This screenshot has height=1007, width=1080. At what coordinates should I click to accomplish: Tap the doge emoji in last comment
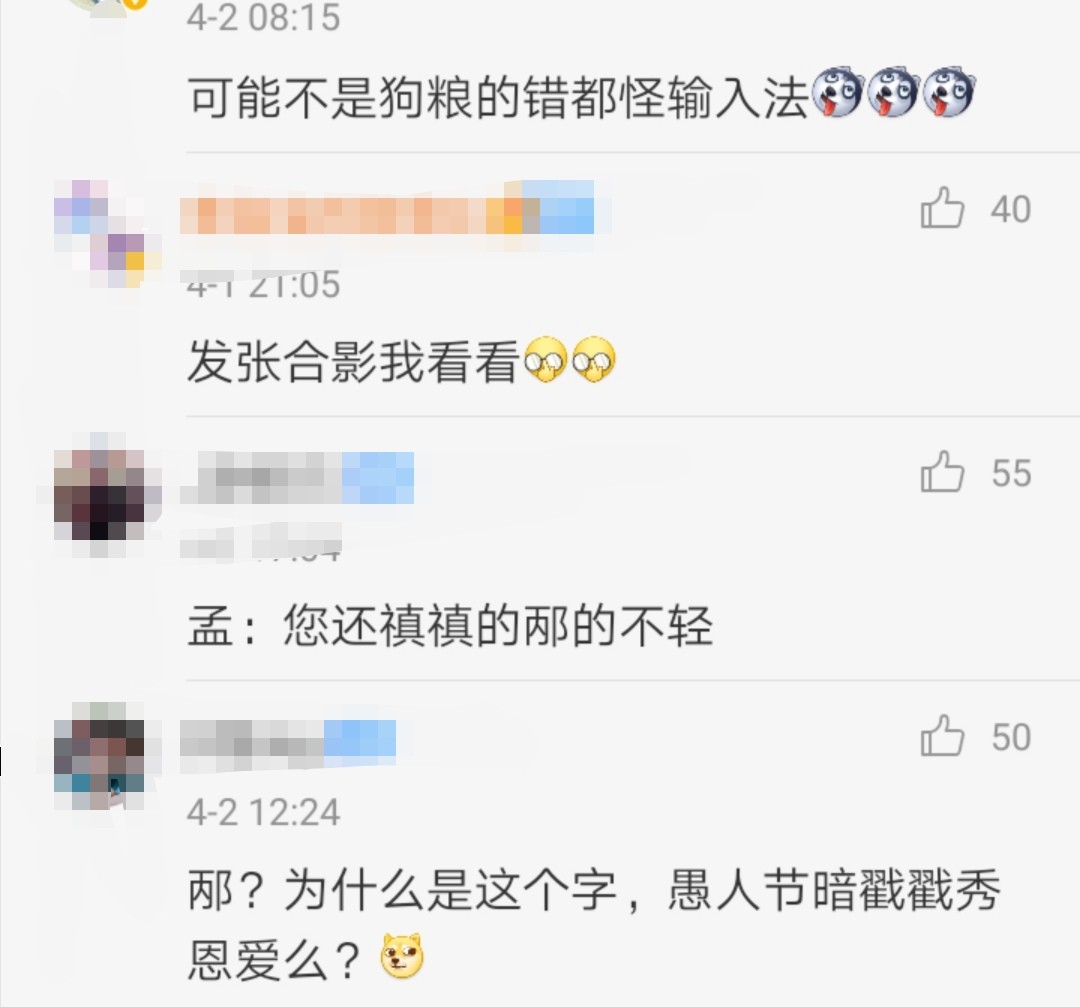tap(402, 956)
